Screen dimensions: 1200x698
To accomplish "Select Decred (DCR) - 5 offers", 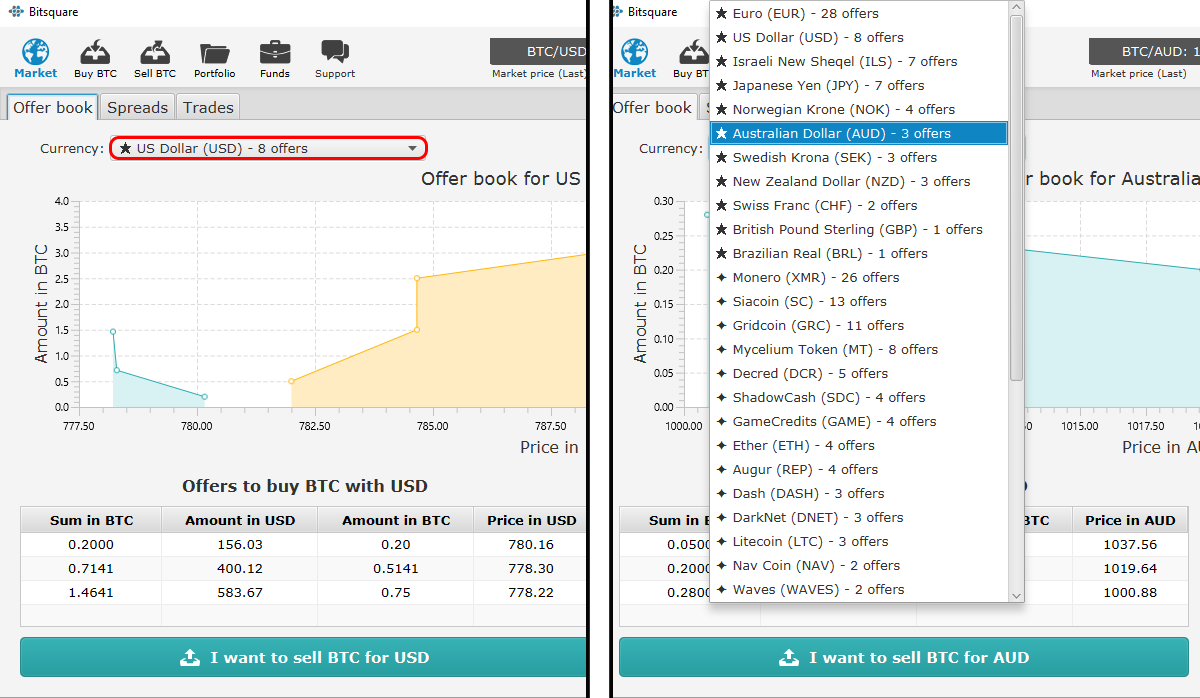I will (x=859, y=374).
